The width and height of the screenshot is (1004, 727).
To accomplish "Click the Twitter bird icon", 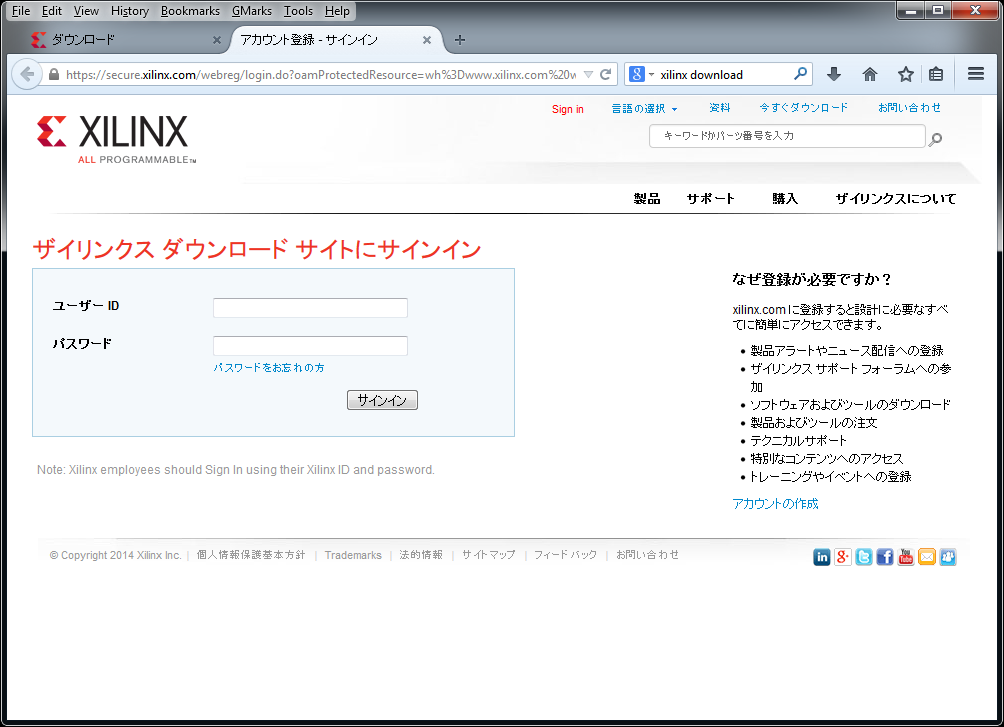I will tap(864, 557).
